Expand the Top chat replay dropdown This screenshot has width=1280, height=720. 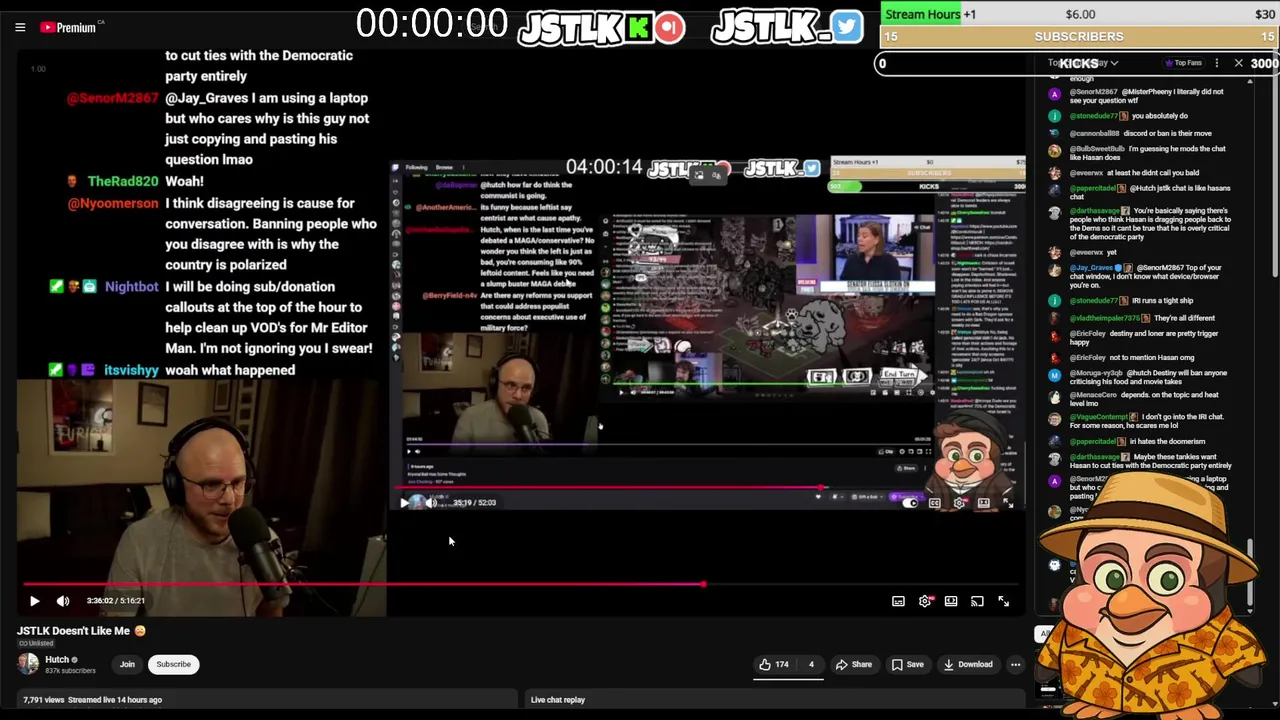tap(1083, 63)
